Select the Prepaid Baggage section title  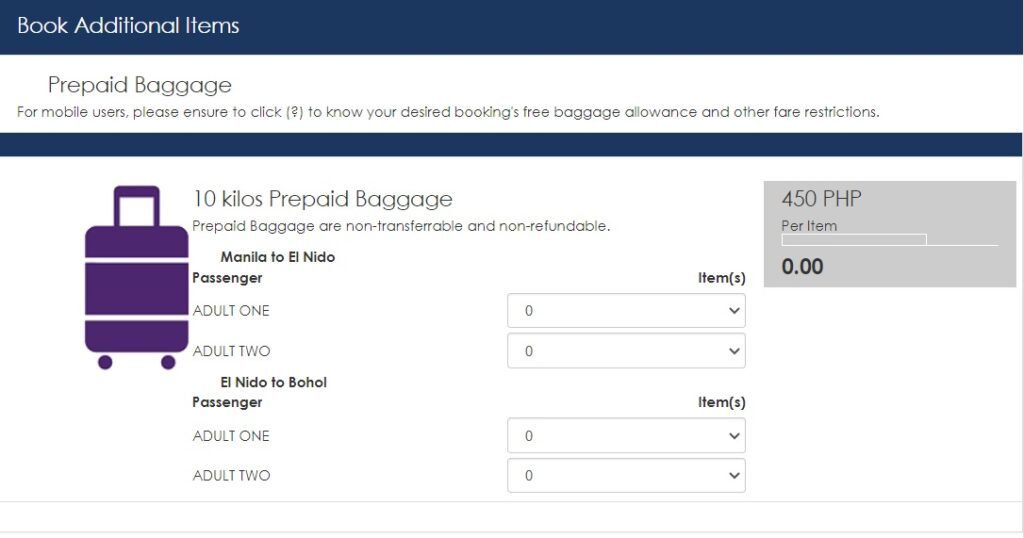coord(139,85)
